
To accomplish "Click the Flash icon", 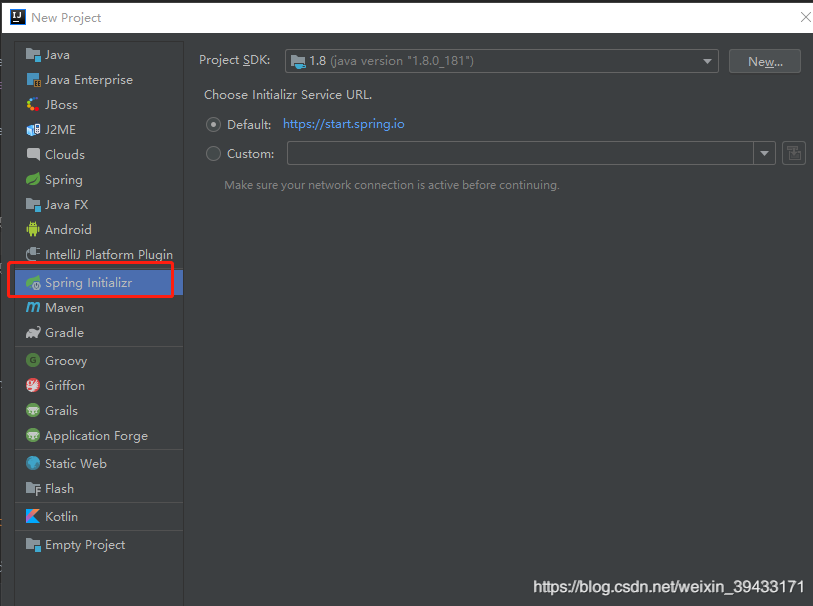I will (33, 488).
